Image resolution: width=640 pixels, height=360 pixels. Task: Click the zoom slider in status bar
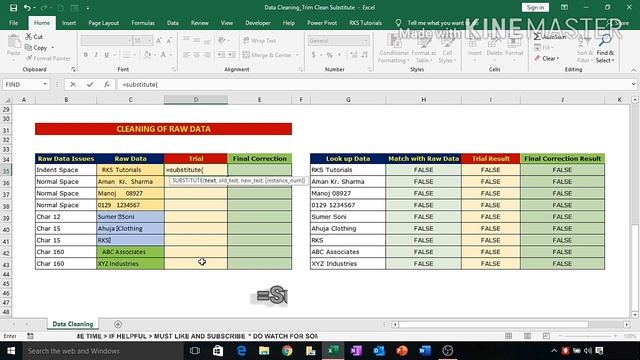tap(588, 336)
